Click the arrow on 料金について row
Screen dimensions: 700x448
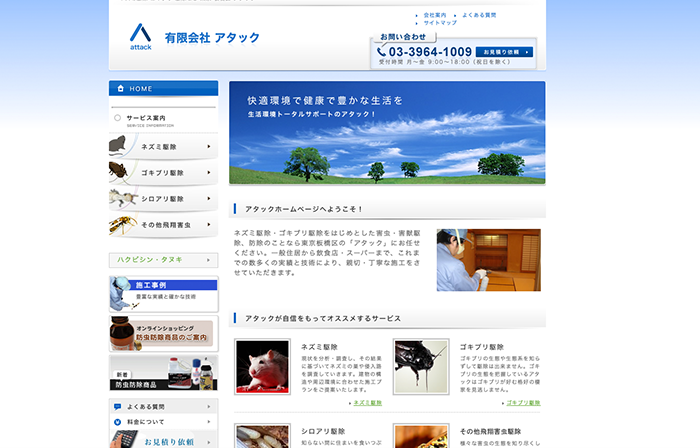[x=208, y=422]
